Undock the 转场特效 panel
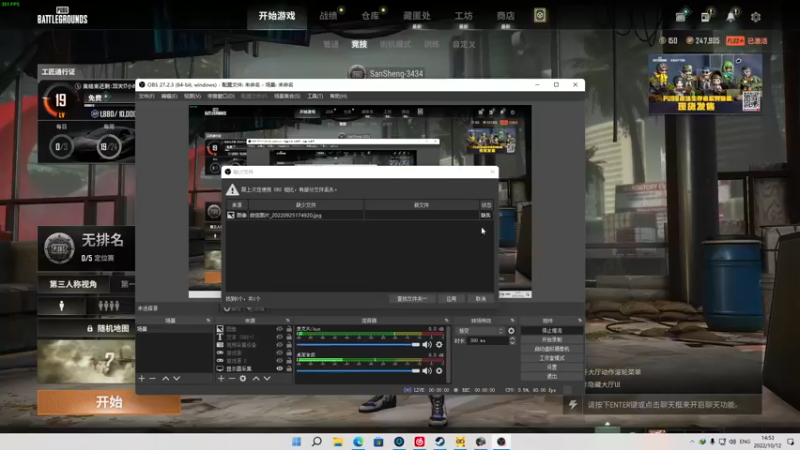 click(x=513, y=320)
